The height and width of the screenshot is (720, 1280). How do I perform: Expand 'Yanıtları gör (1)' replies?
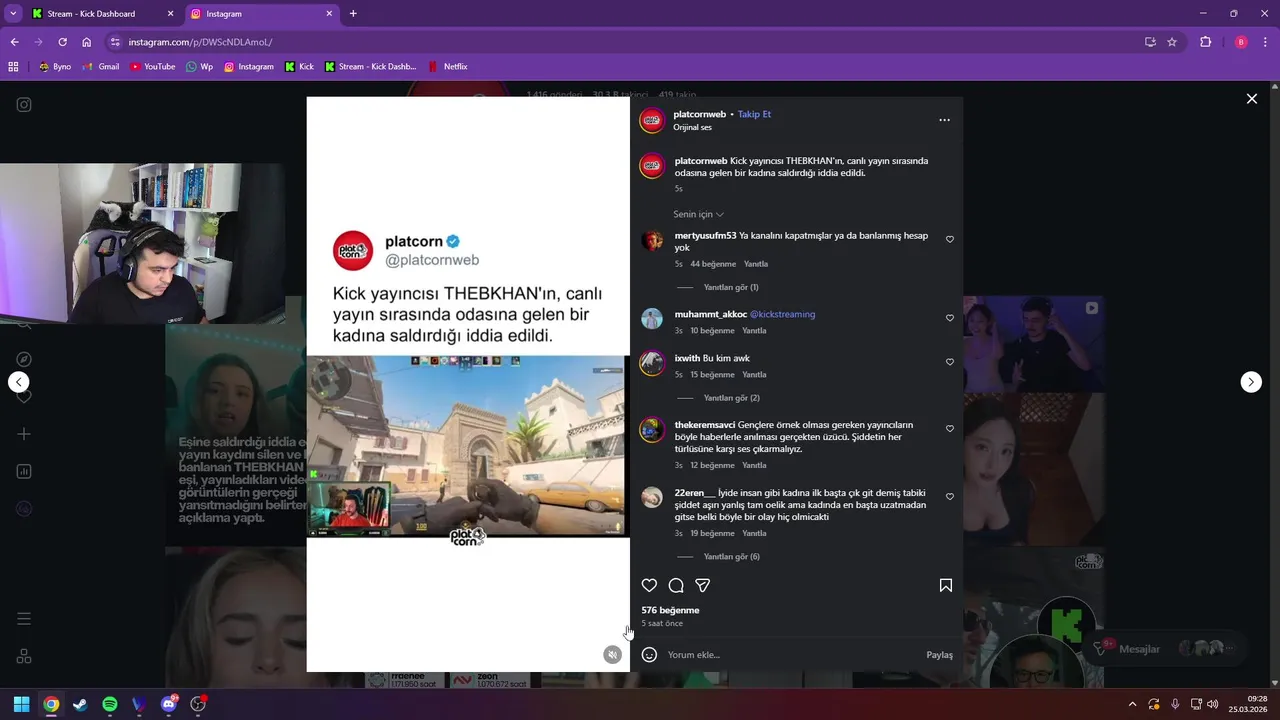coord(731,287)
